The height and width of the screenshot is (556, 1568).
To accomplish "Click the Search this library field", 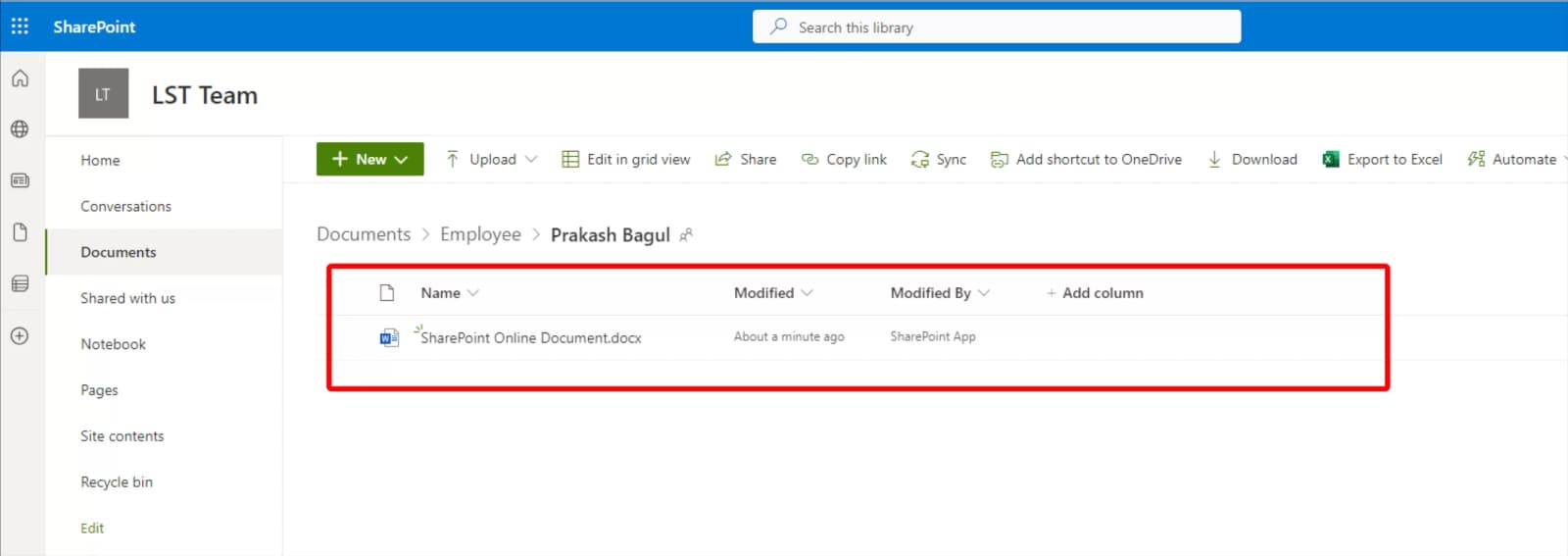I will click(997, 26).
